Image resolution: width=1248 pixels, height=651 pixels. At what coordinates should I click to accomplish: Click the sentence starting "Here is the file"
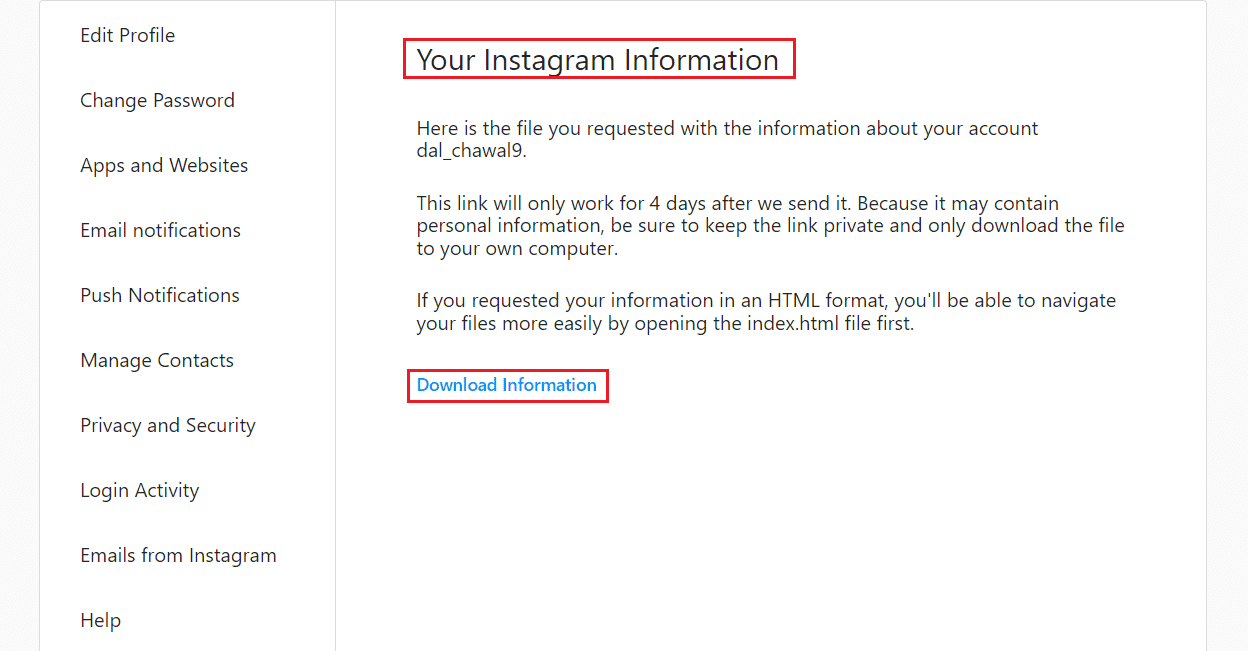tap(727, 129)
